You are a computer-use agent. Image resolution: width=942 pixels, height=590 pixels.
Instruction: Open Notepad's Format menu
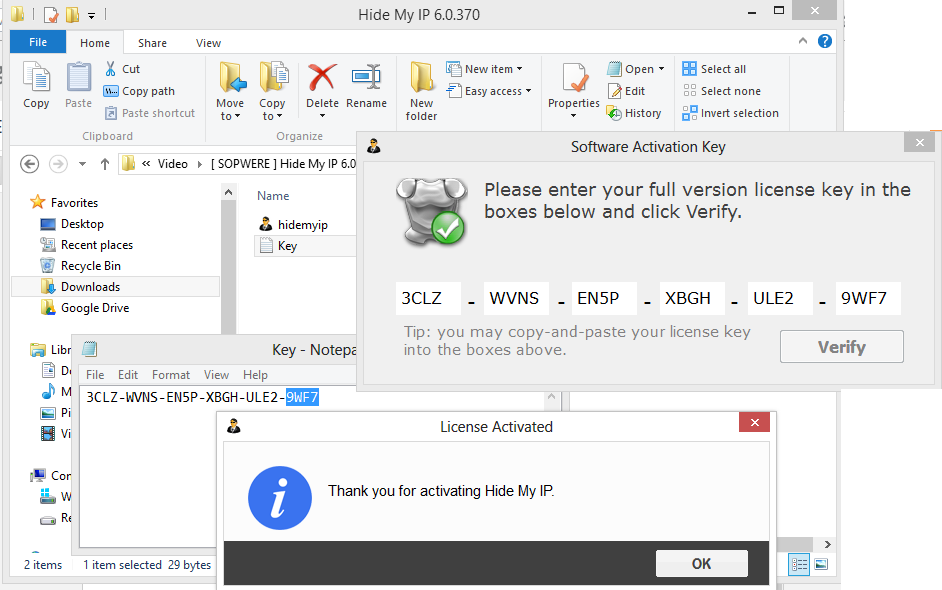(x=171, y=375)
